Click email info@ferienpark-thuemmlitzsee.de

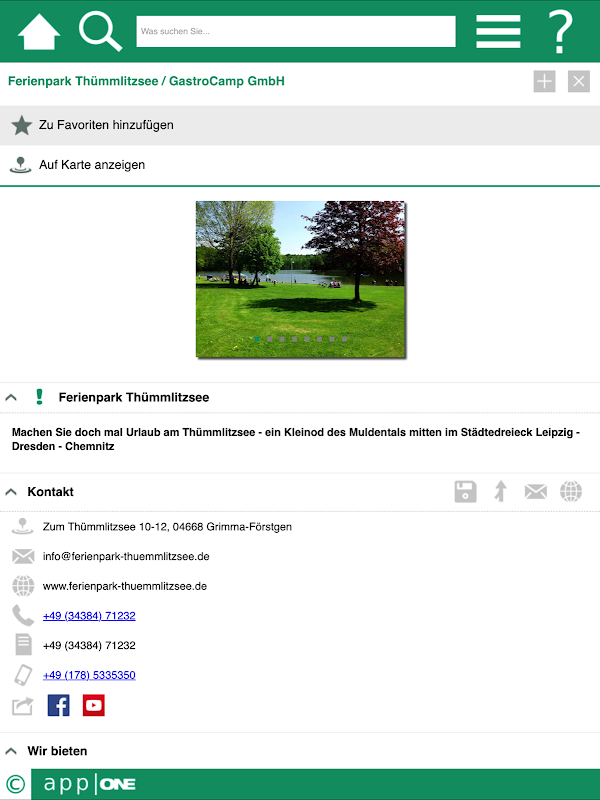(126, 556)
